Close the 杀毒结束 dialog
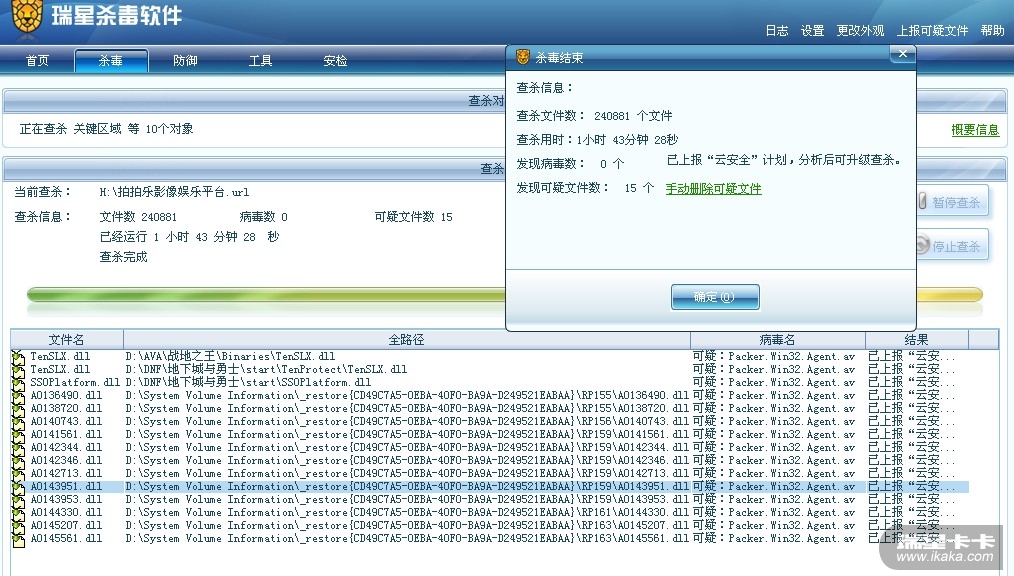The height and width of the screenshot is (576, 1014). click(903, 54)
